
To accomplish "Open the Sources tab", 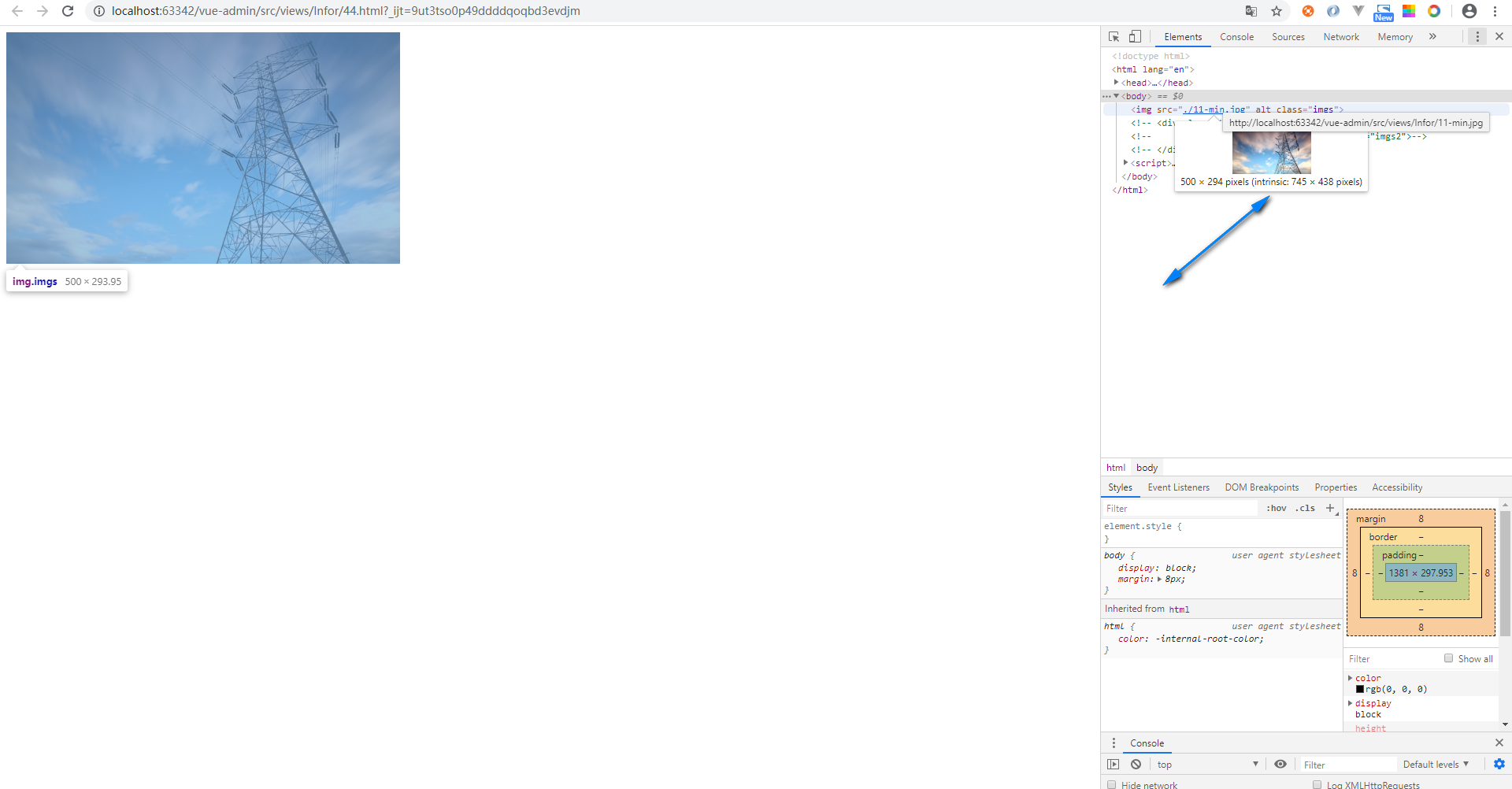I will (1288, 37).
